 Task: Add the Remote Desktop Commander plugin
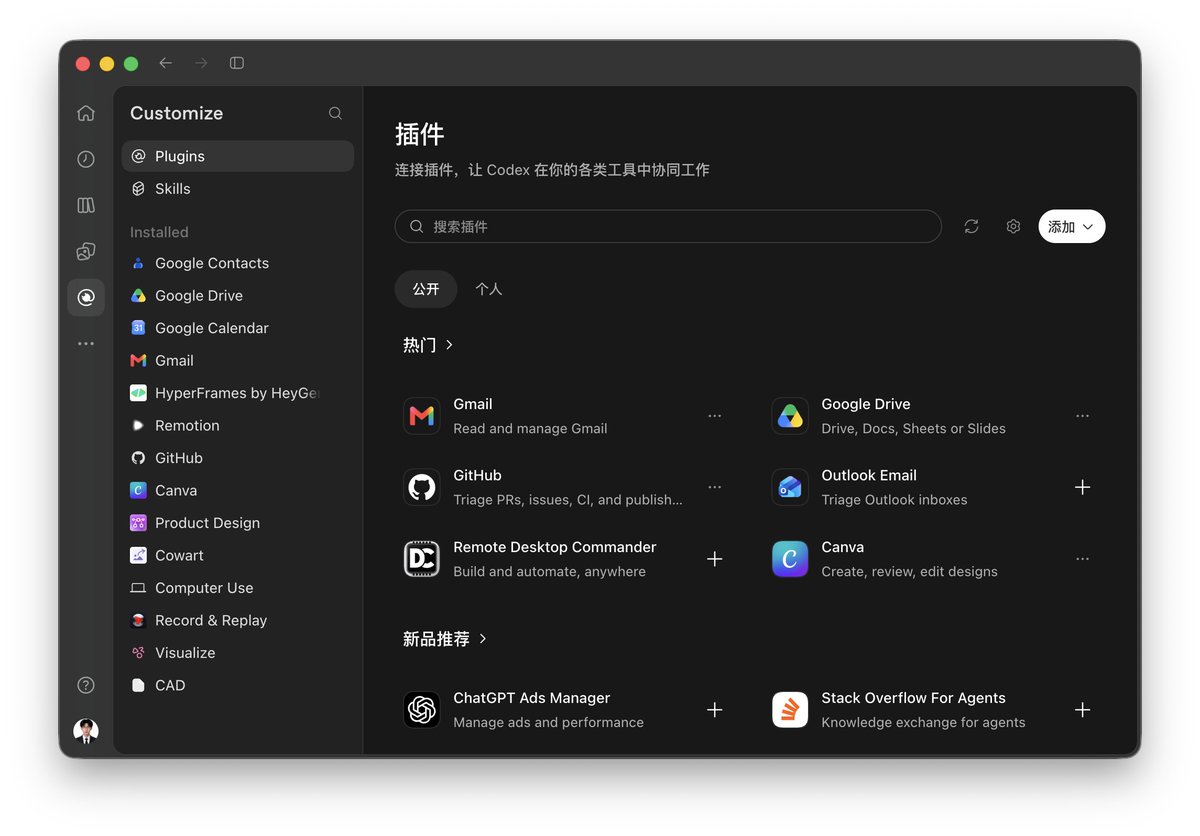click(x=714, y=559)
